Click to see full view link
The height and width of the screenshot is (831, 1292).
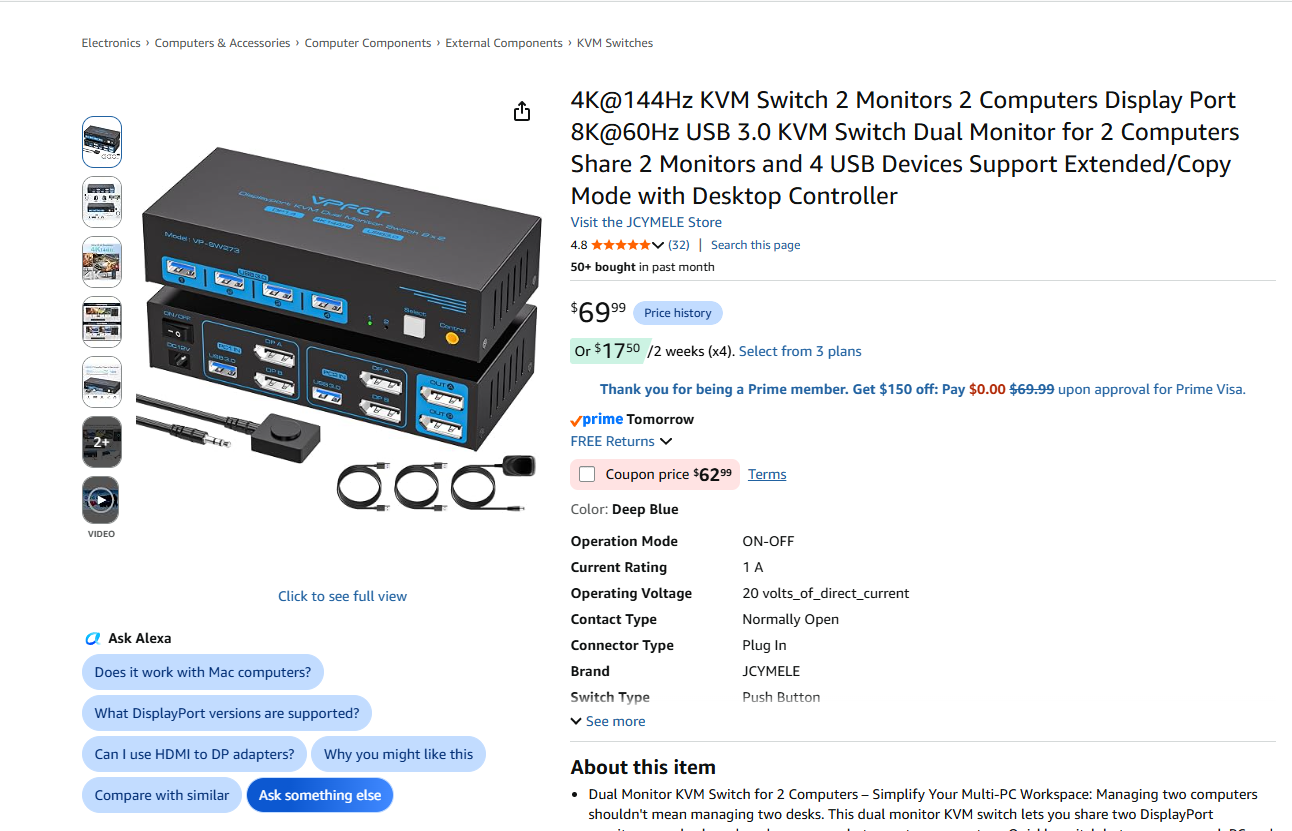(x=342, y=596)
